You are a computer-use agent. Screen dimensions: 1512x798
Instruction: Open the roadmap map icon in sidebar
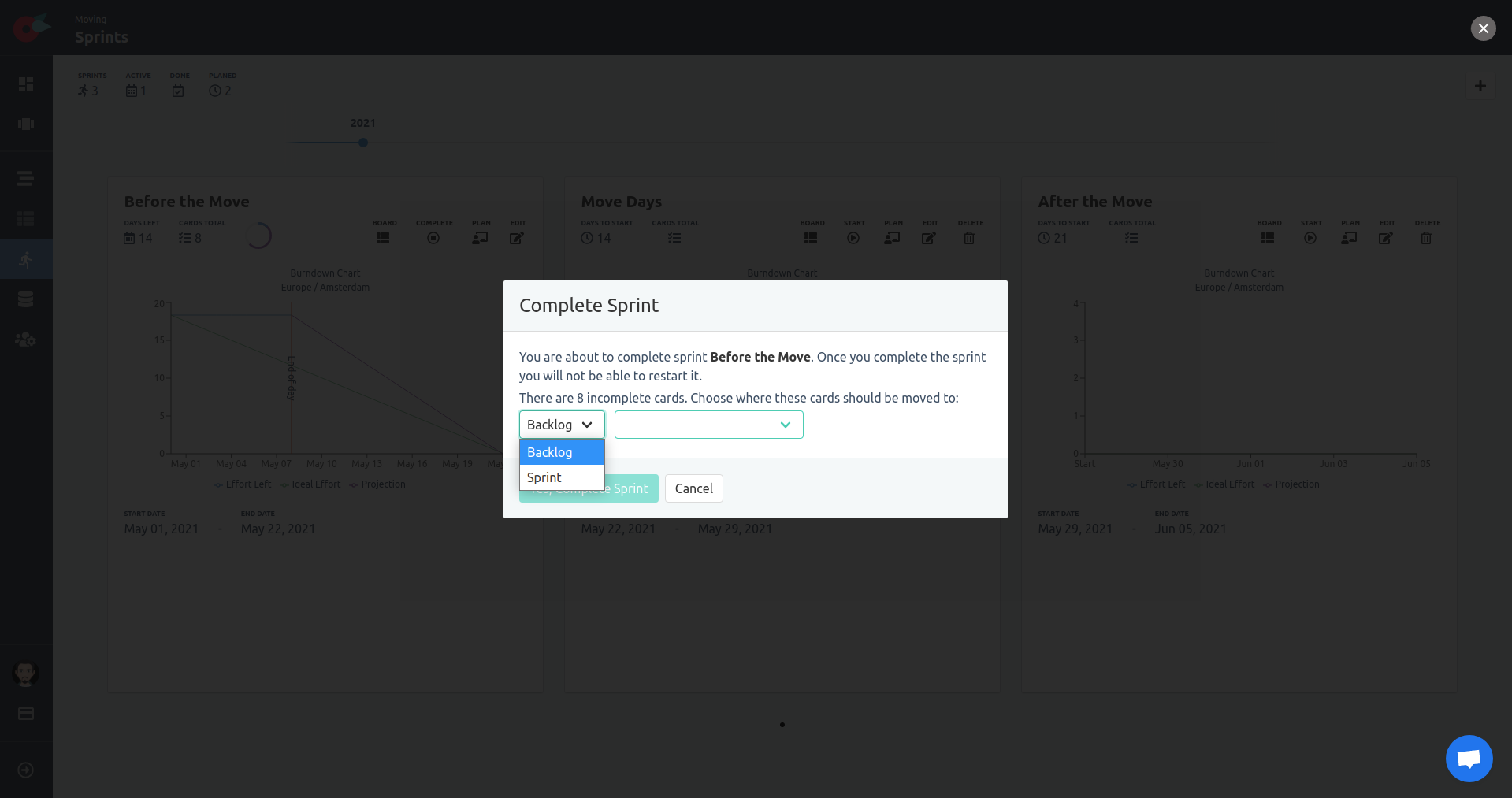coord(26,124)
